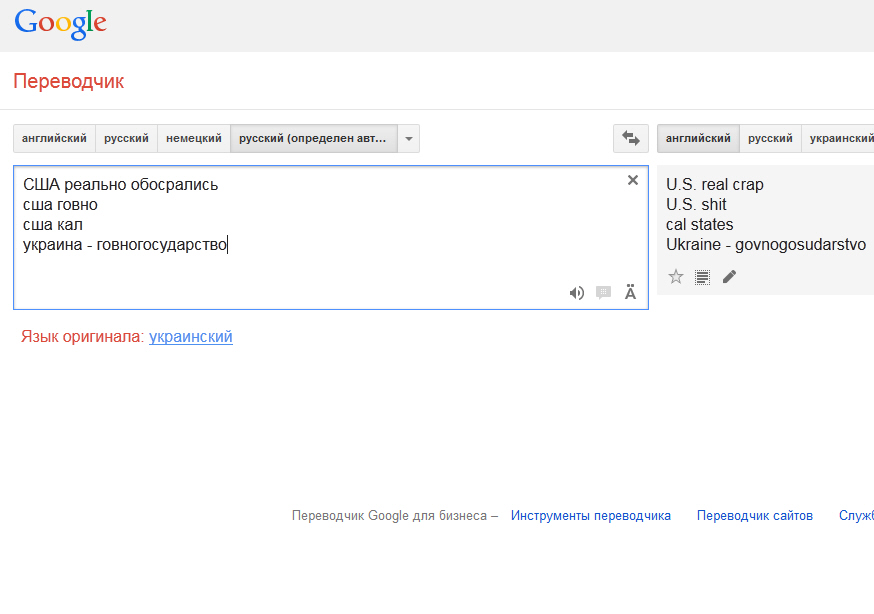874x614 pixels.
Task: Open the virtual keyboard Ä icon
Action: coord(630,293)
